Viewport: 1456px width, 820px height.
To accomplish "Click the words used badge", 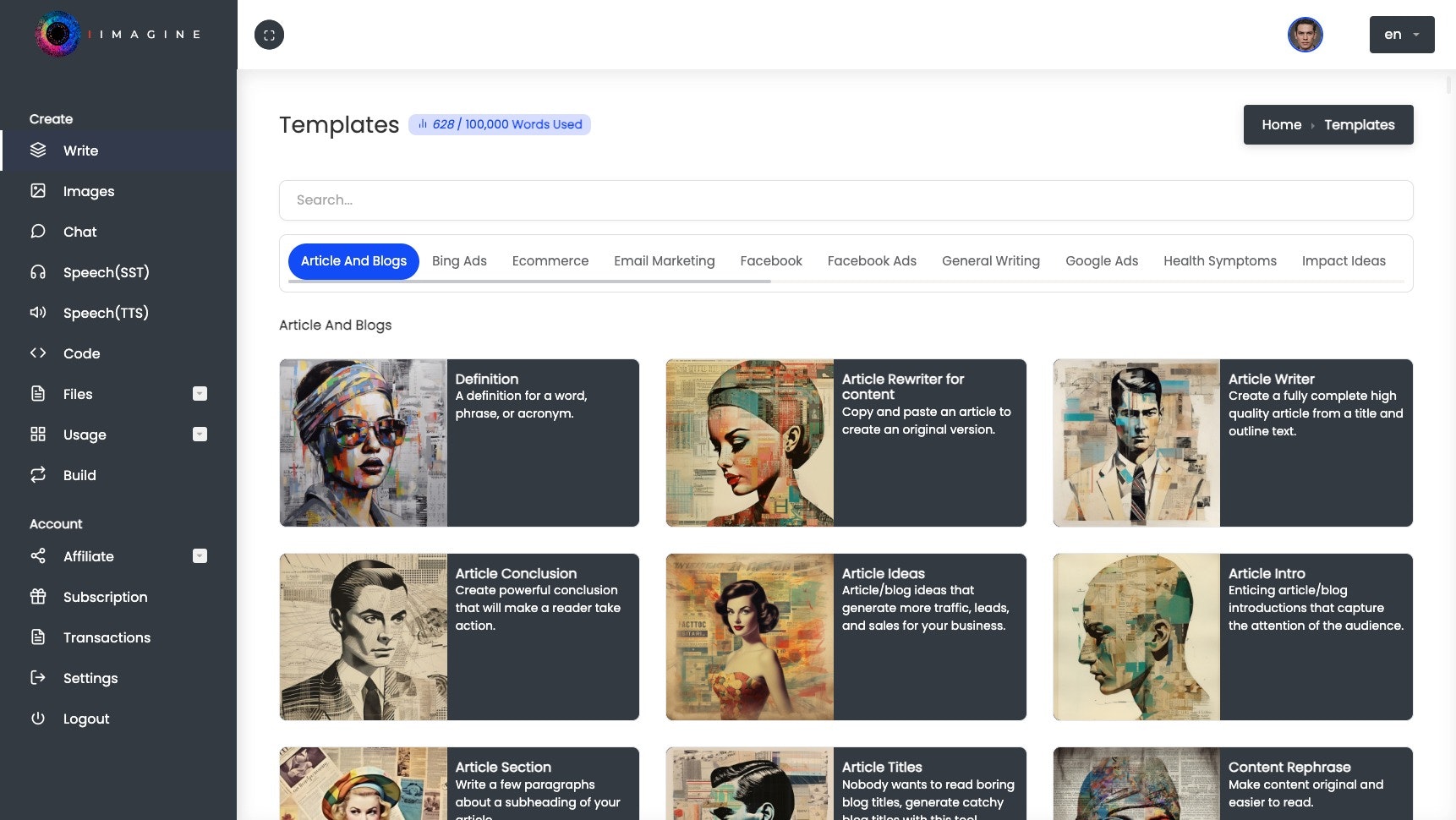I will (x=500, y=124).
